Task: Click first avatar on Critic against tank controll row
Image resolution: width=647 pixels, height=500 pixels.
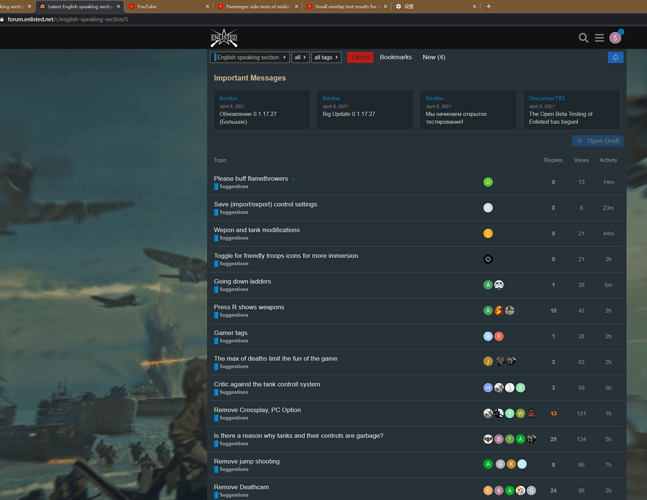Action: click(488, 387)
